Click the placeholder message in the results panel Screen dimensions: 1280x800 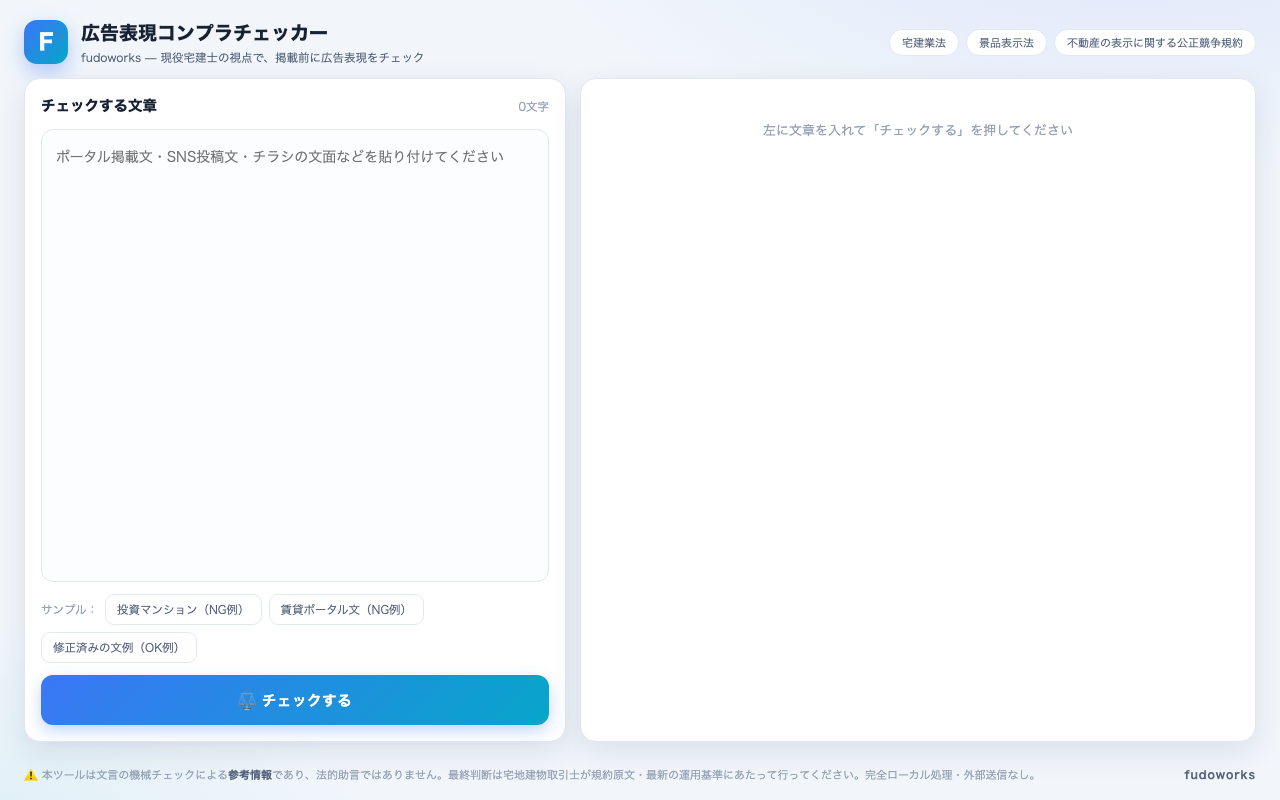[918, 130]
